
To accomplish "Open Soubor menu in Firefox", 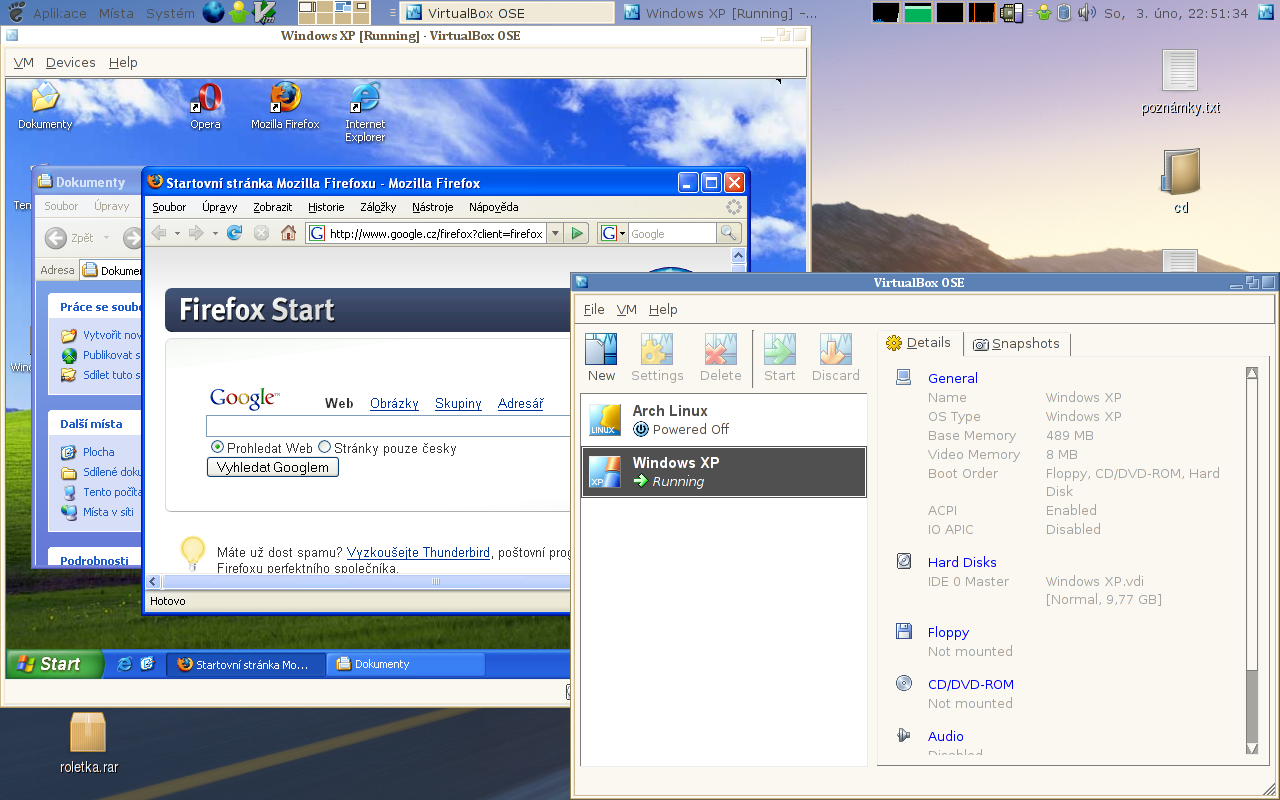I will tap(169, 207).
